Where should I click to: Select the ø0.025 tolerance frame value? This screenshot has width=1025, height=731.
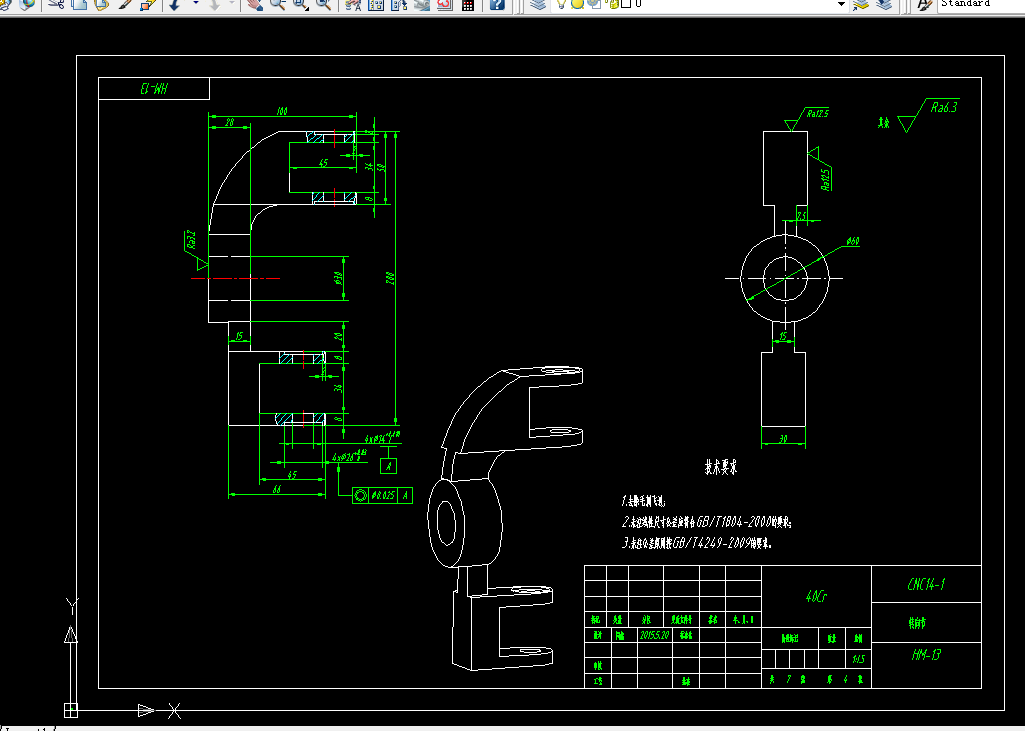pyautogui.click(x=383, y=495)
